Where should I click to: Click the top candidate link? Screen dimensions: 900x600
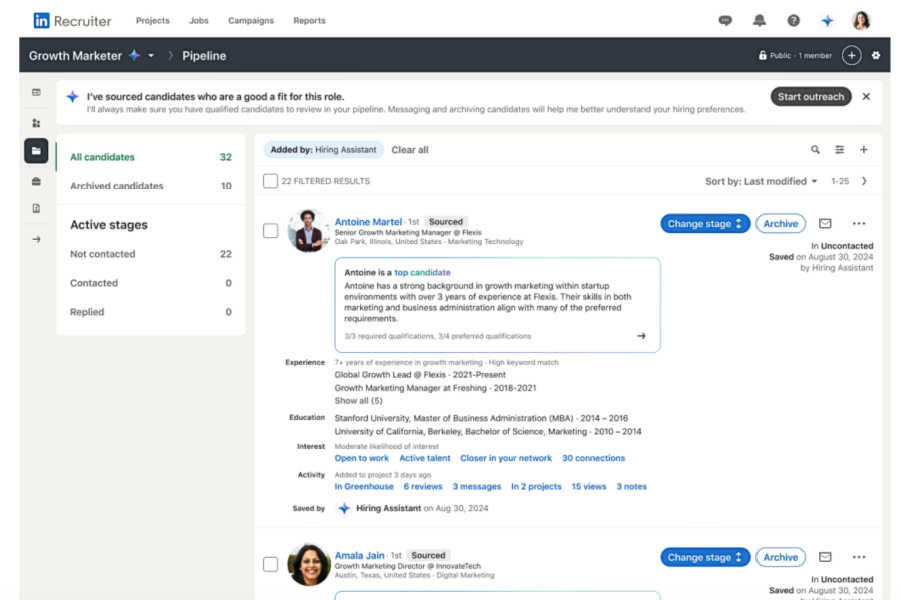pyautogui.click(x=422, y=273)
